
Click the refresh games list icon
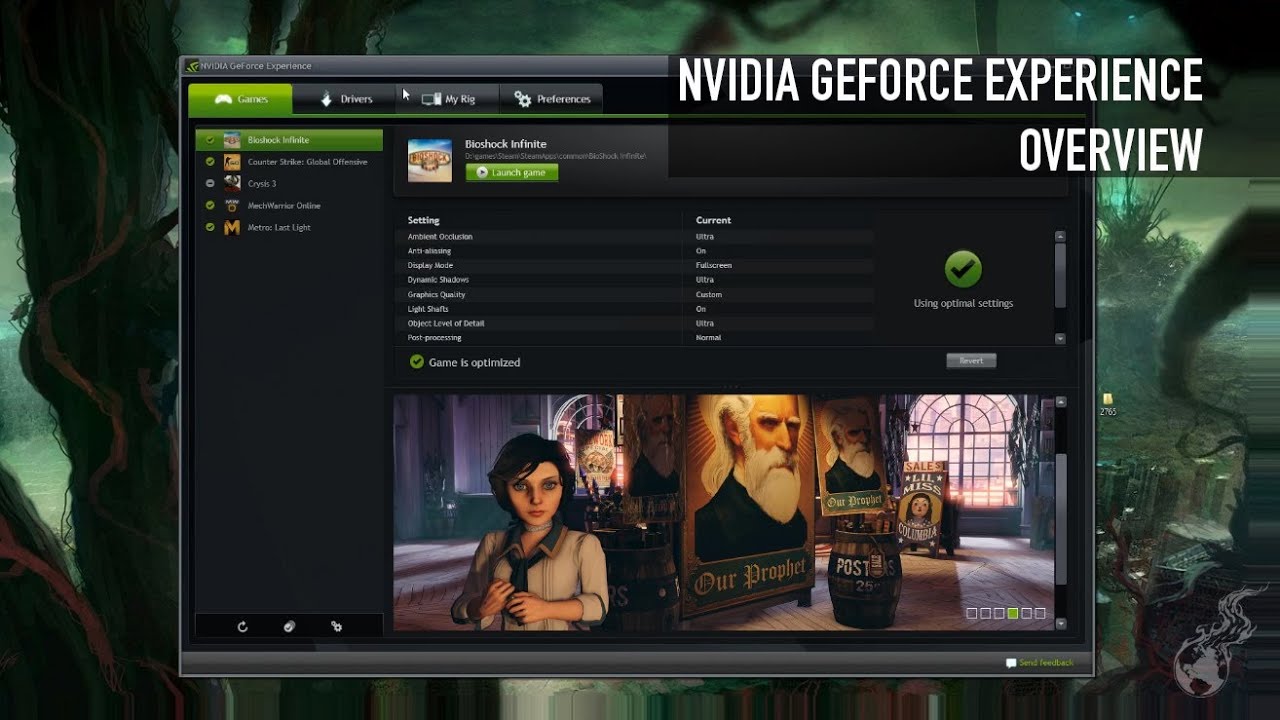coord(242,627)
